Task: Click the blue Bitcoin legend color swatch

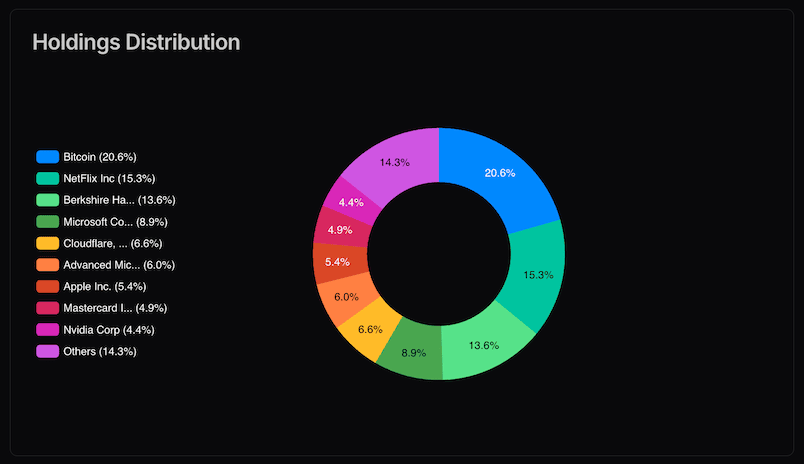Action: coord(48,157)
